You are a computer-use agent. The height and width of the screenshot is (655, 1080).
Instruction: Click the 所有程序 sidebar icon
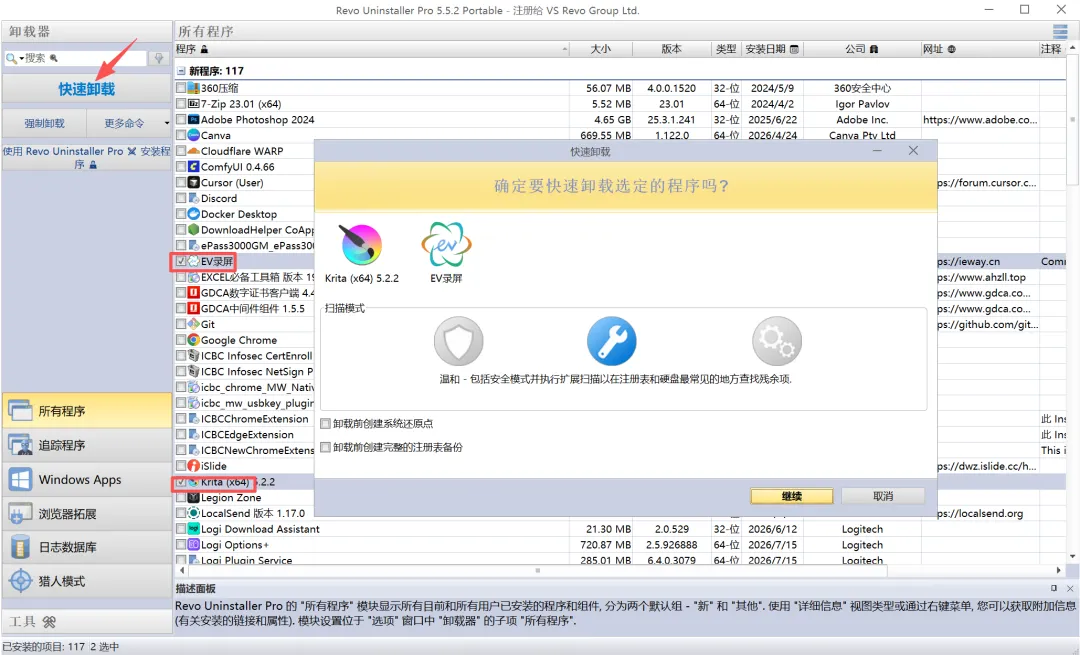pyautogui.click(x=20, y=410)
